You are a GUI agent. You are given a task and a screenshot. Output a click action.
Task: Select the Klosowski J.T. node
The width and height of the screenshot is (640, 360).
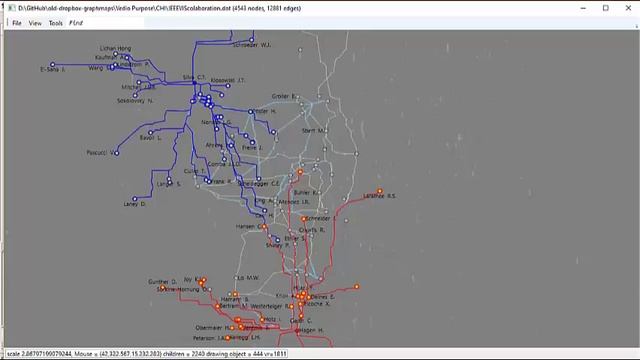228,86
